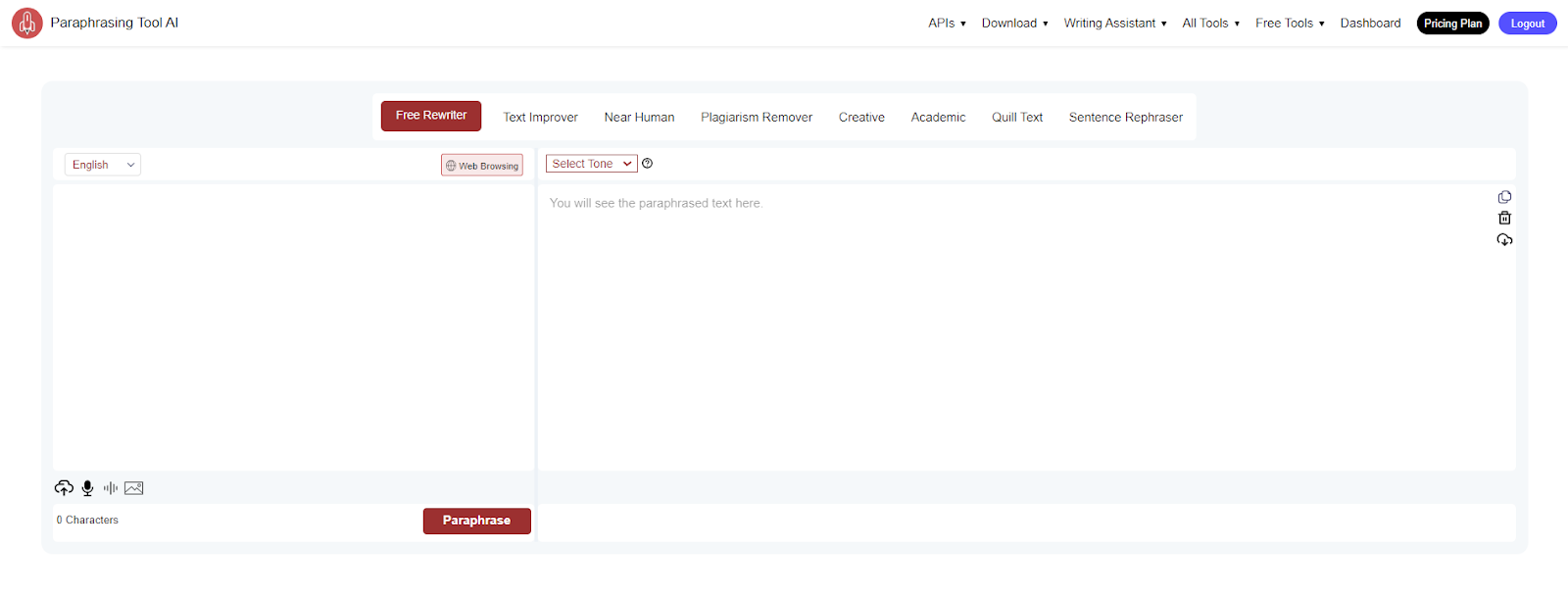Open the tone help question mark icon
The width and height of the screenshot is (1568, 598).
click(x=647, y=164)
